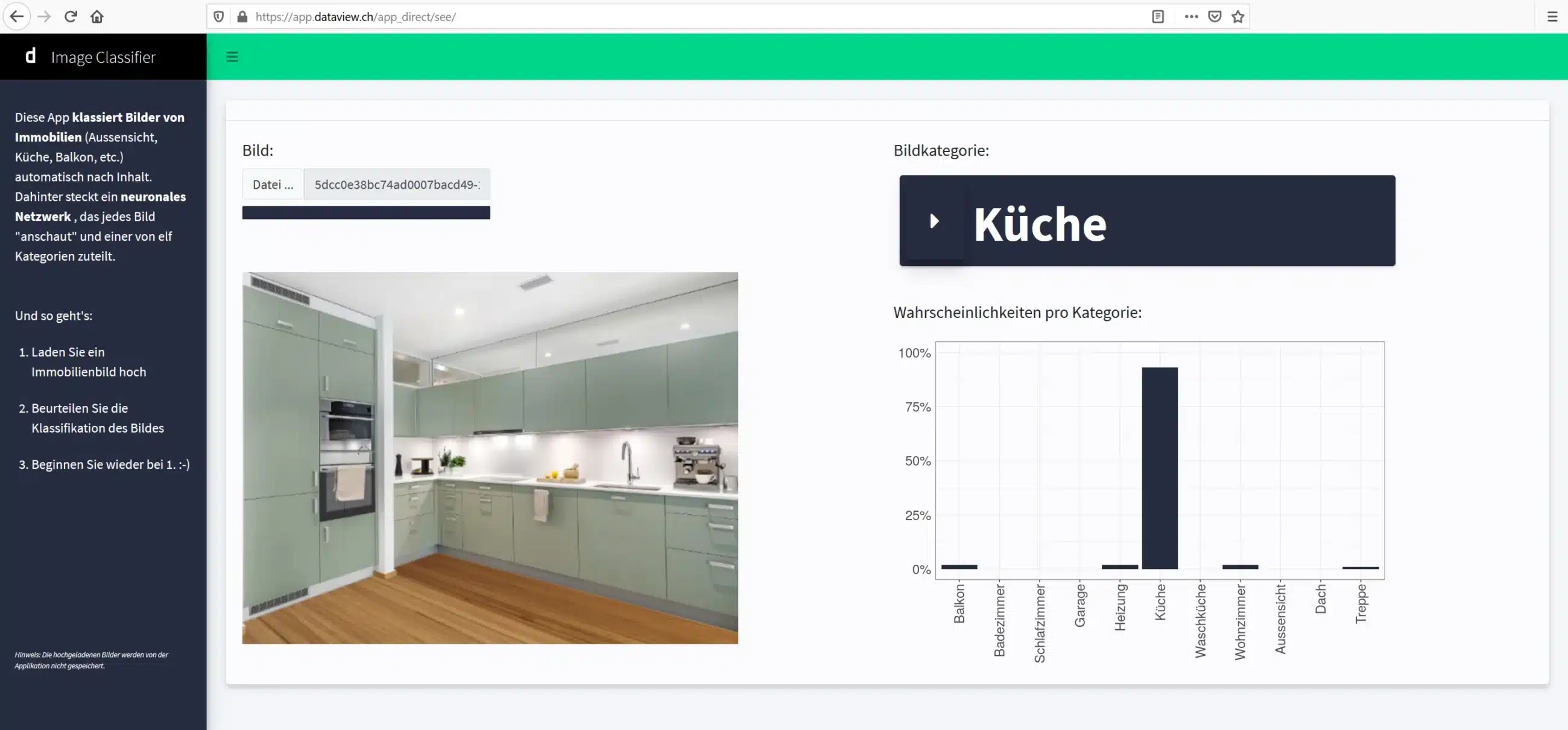Screen dimensions: 1568x730
Task: Click the uploaded kitchen photo
Action: pyautogui.click(x=490, y=458)
